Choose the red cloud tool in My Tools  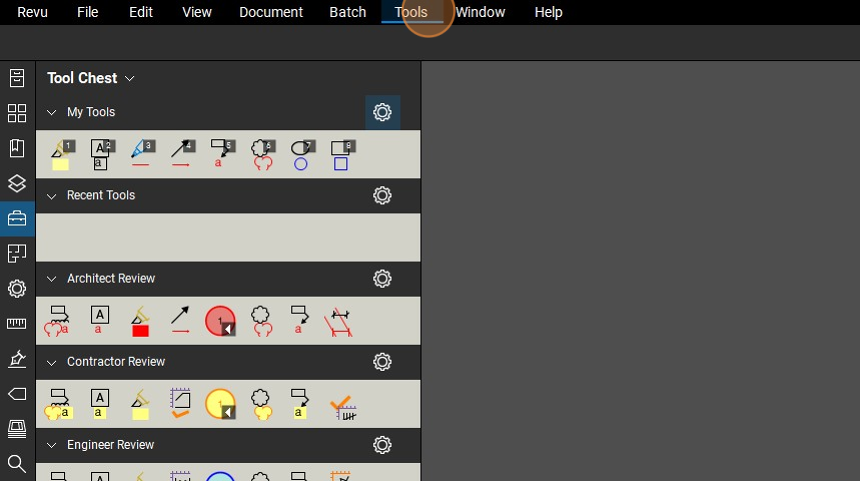point(261,155)
